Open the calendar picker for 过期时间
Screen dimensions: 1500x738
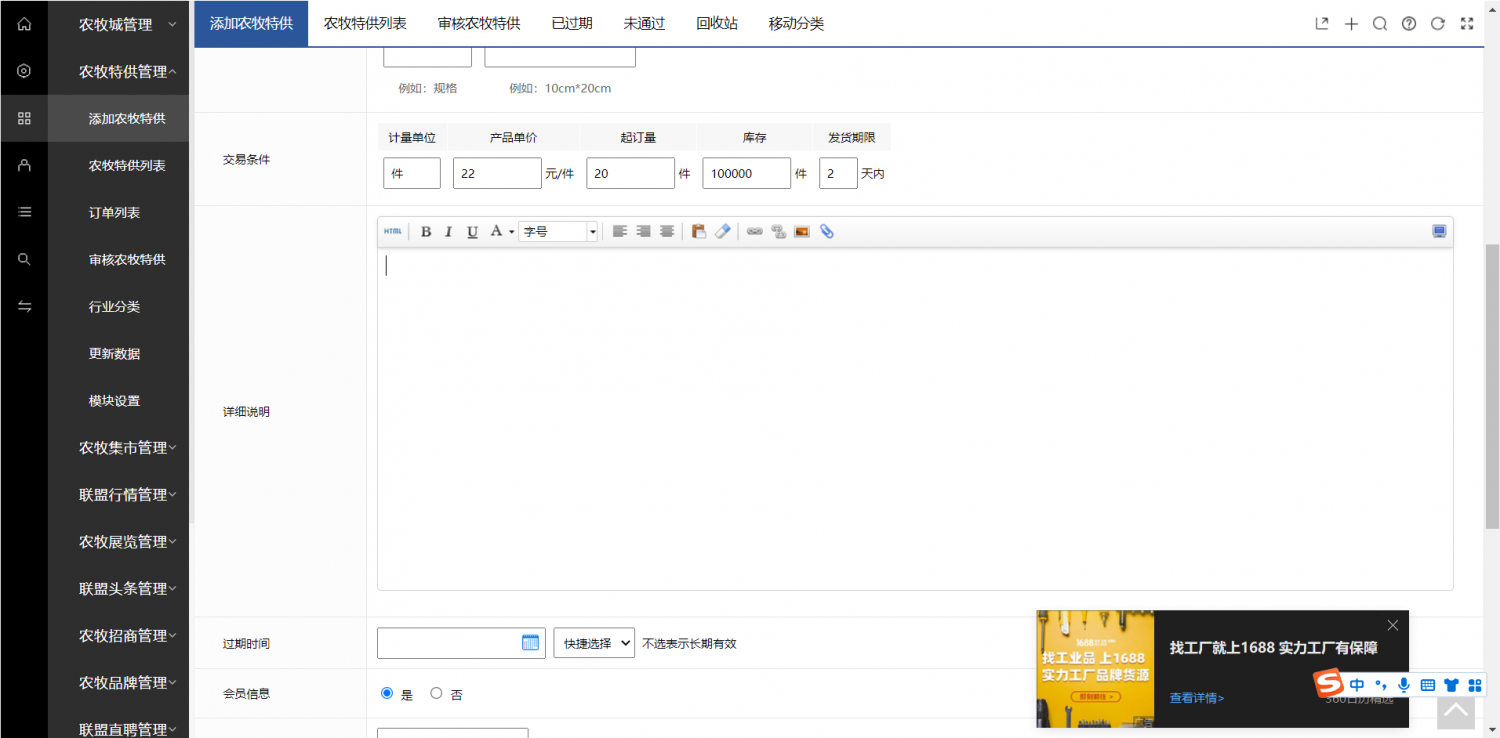pos(530,643)
